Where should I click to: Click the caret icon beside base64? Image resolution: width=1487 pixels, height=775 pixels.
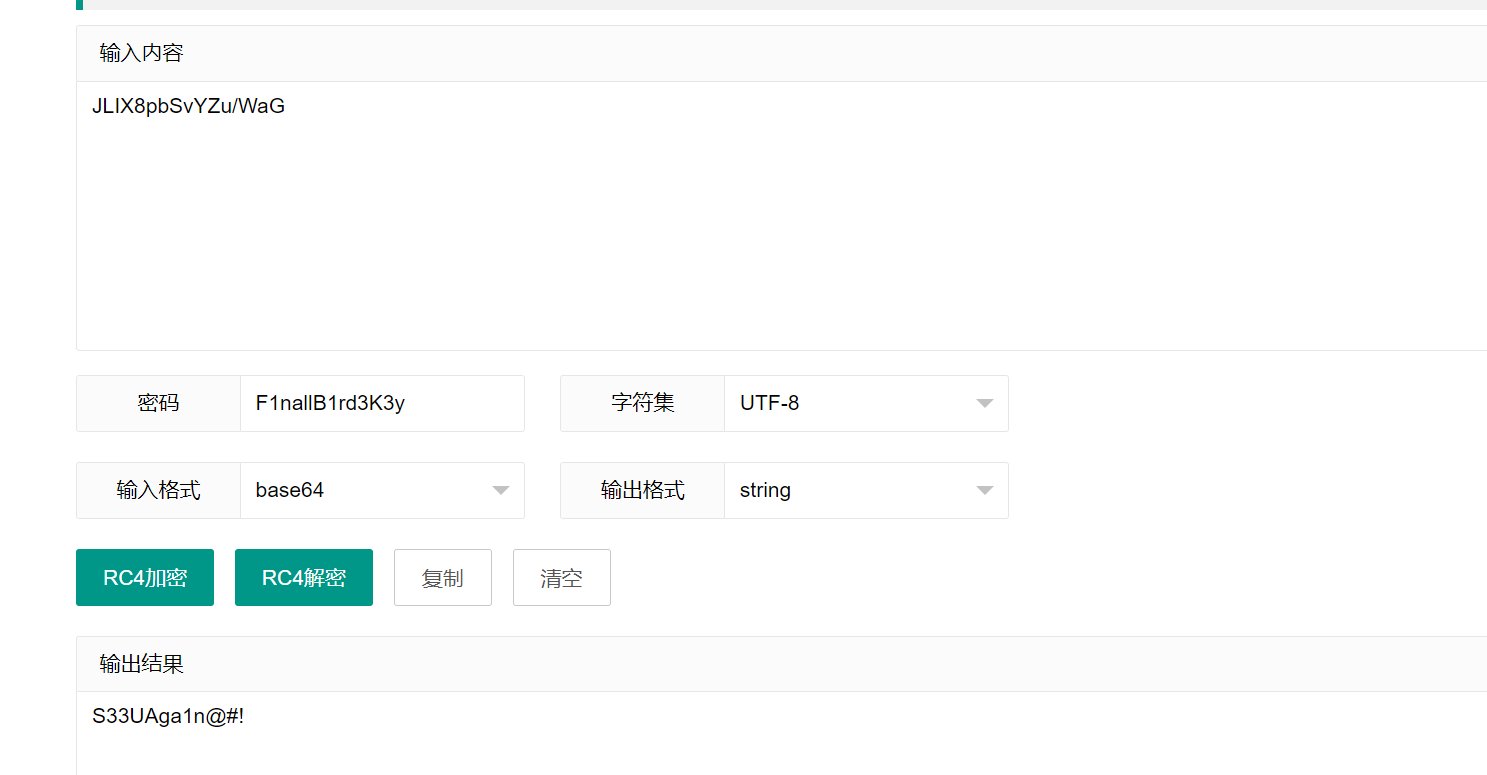click(x=500, y=491)
